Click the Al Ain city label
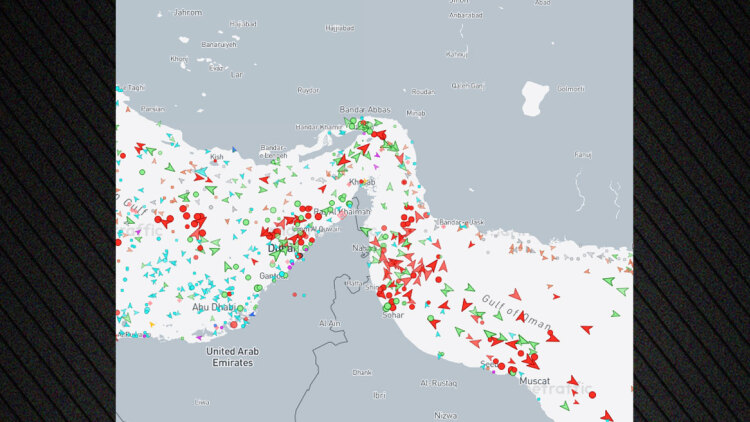750x422 pixels. pyautogui.click(x=330, y=324)
